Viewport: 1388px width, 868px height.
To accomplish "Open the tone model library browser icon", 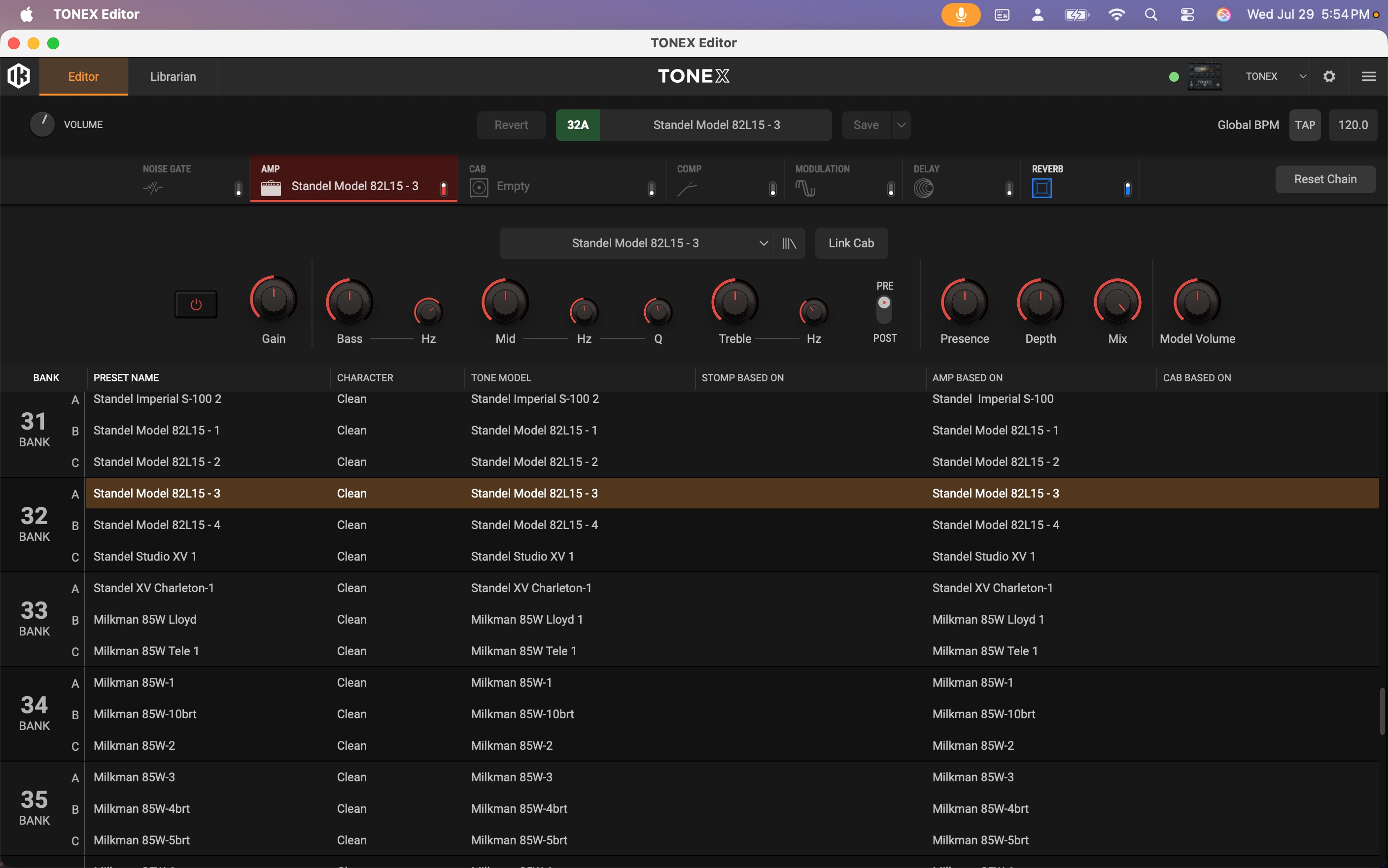I will coord(789,243).
